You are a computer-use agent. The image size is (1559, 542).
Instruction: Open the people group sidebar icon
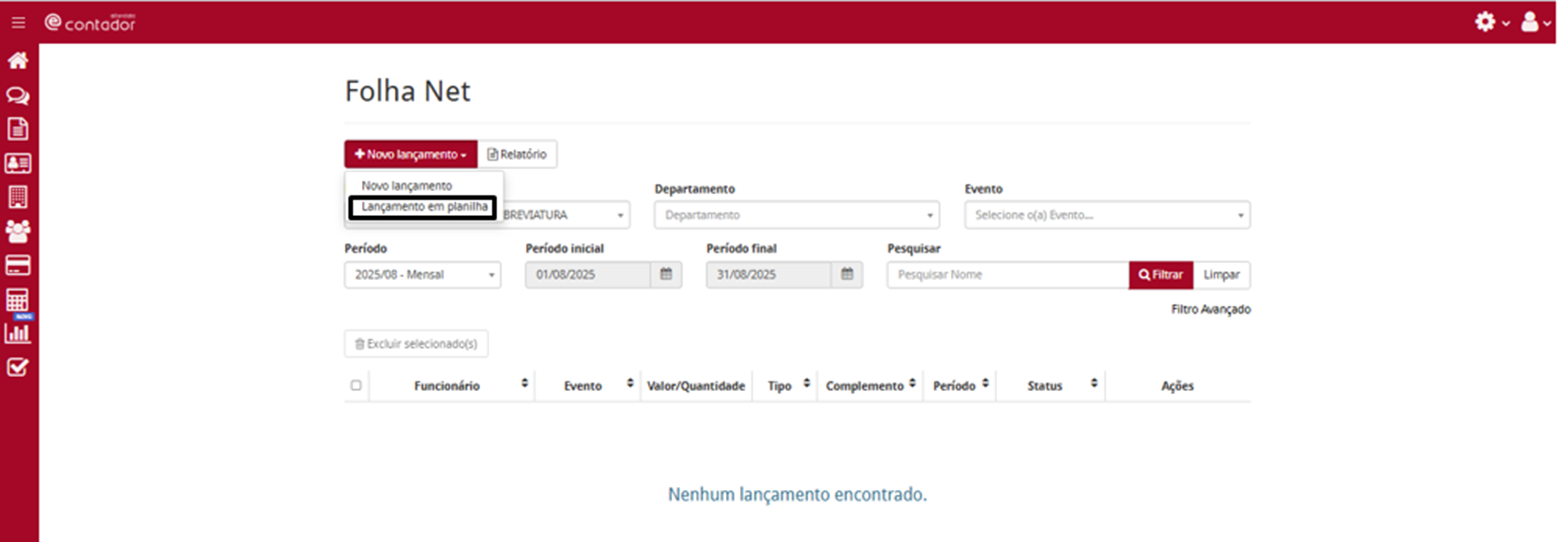click(18, 231)
